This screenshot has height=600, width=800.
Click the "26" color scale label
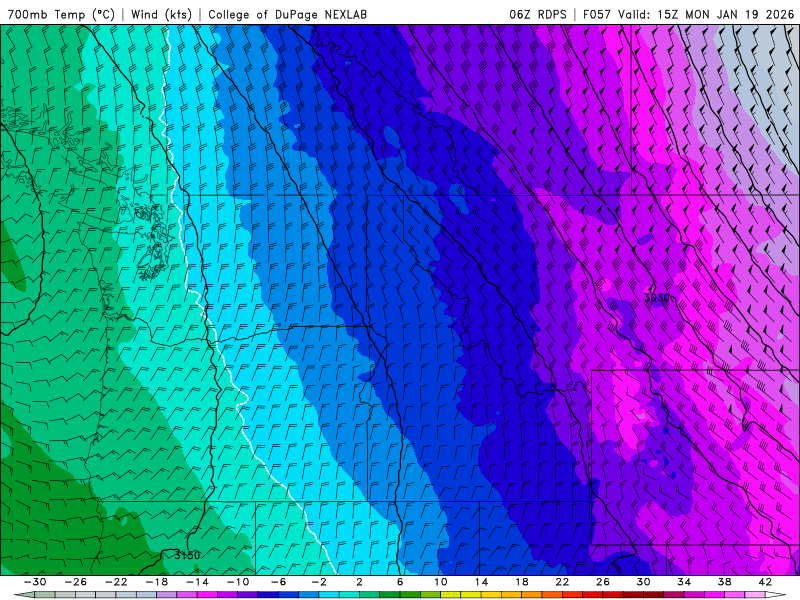tap(603, 582)
